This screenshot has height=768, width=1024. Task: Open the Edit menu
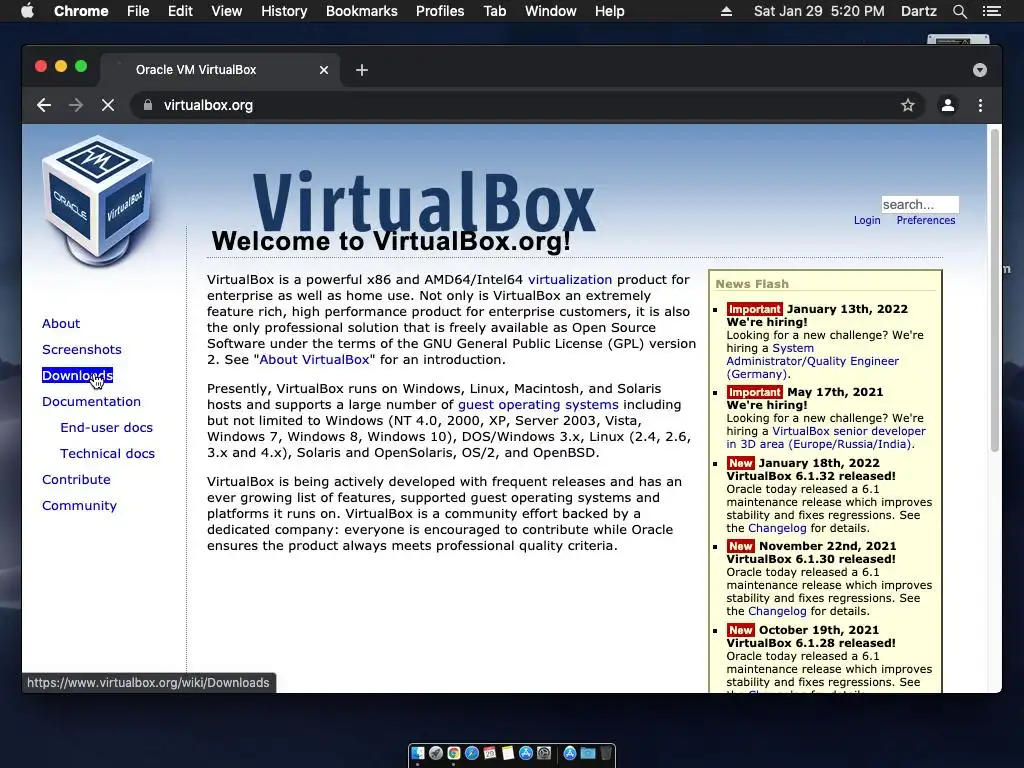180,11
